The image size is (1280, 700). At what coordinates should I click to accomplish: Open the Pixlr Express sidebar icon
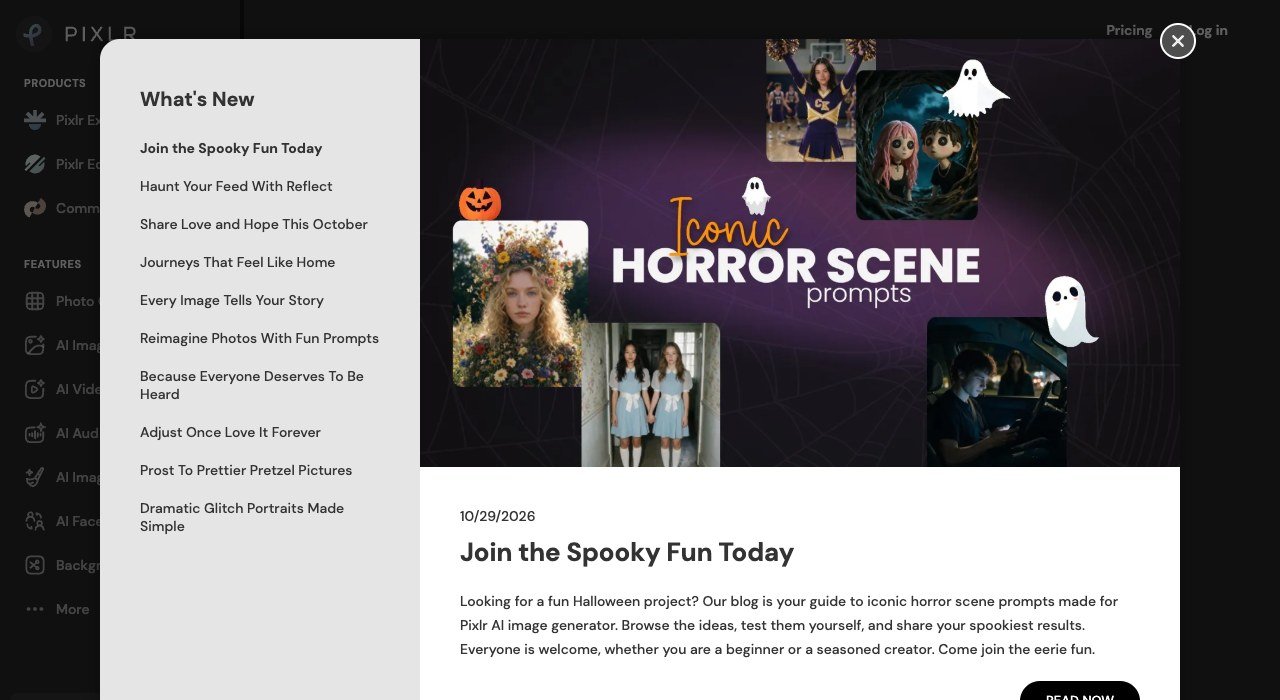tap(35, 120)
